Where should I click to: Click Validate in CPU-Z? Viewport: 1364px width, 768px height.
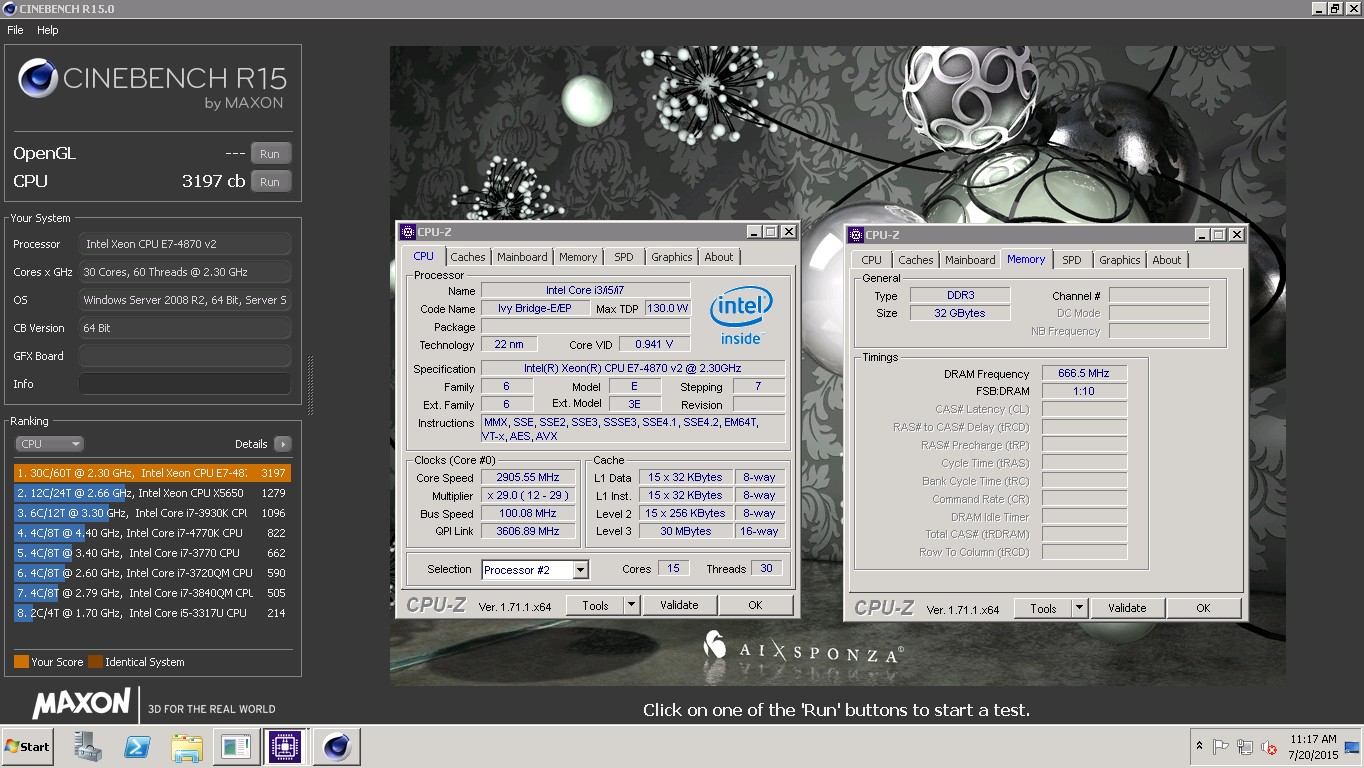pos(680,605)
